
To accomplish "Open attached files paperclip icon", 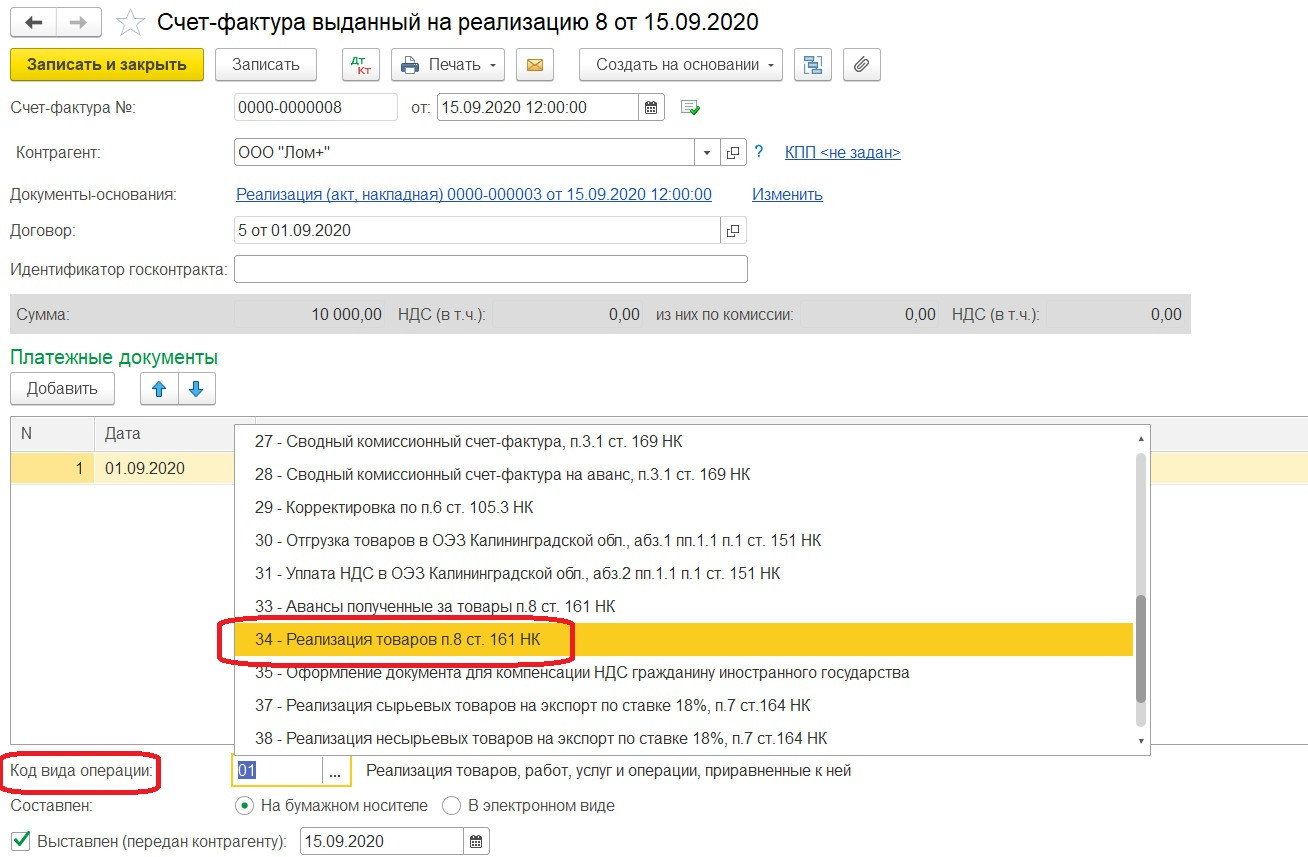I will [x=861, y=65].
